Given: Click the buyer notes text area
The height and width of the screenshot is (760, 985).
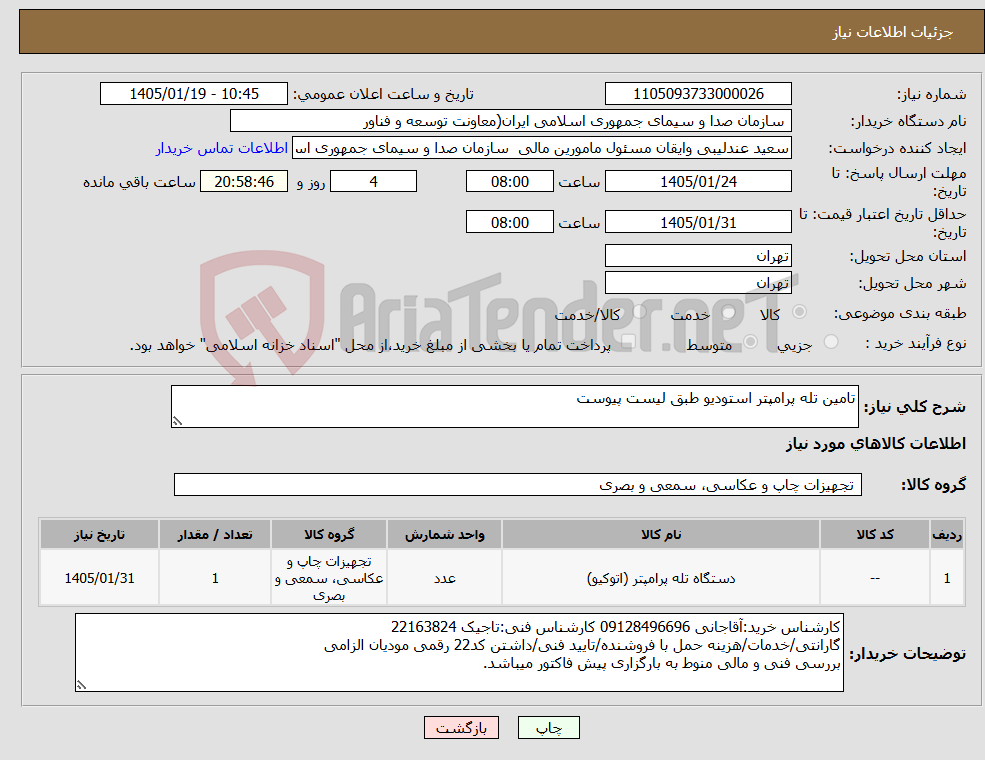Looking at the screenshot, I should pyautogui.click(x=459, y=653).
